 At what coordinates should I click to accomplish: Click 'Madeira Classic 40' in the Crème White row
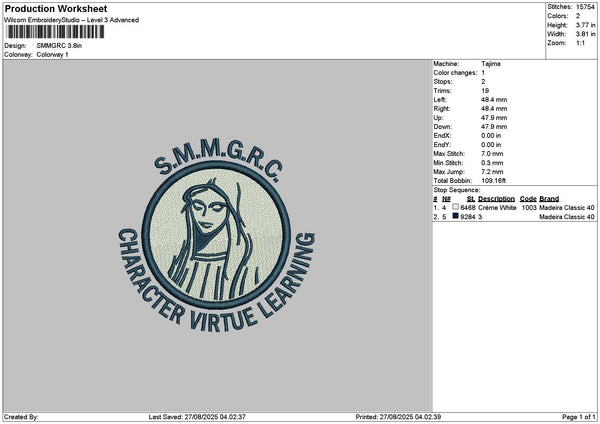click(567, 208)
